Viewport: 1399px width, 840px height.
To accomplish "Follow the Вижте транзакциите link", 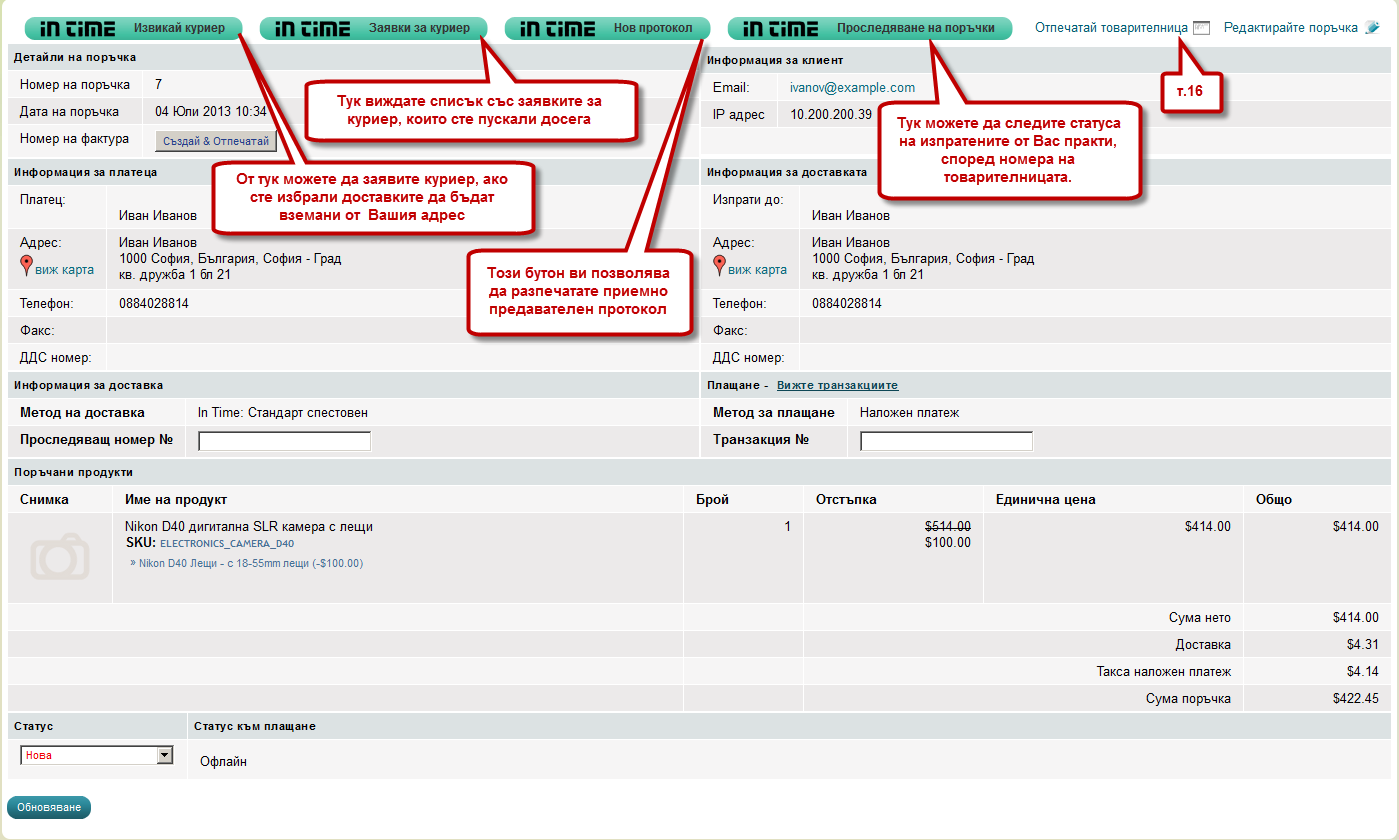I will click(837, 386).
